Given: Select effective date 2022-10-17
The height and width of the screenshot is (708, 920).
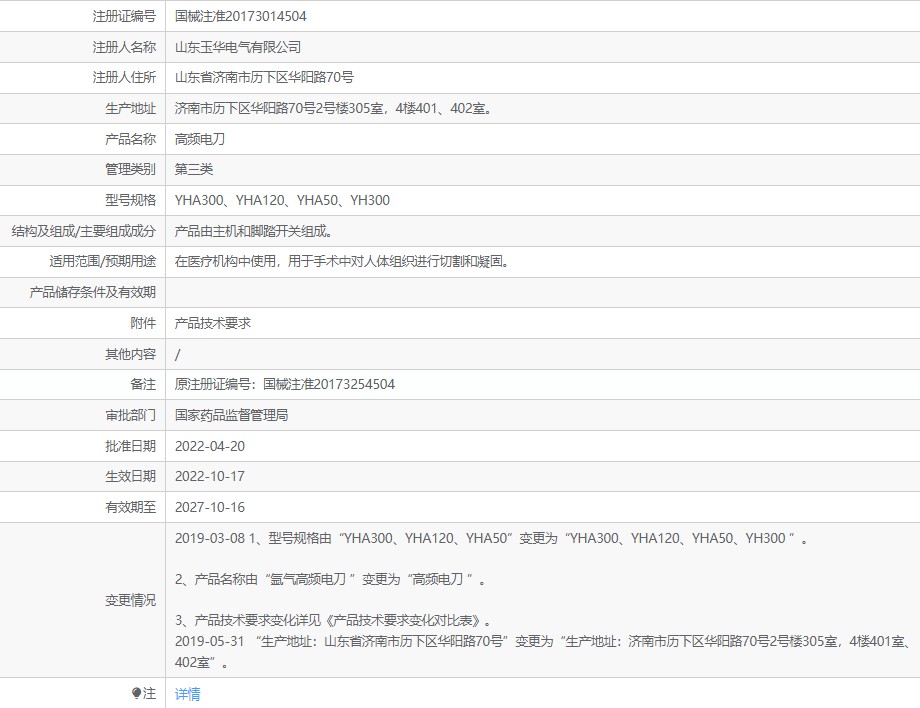Looking at the screenshot, I should coord(209,476).
